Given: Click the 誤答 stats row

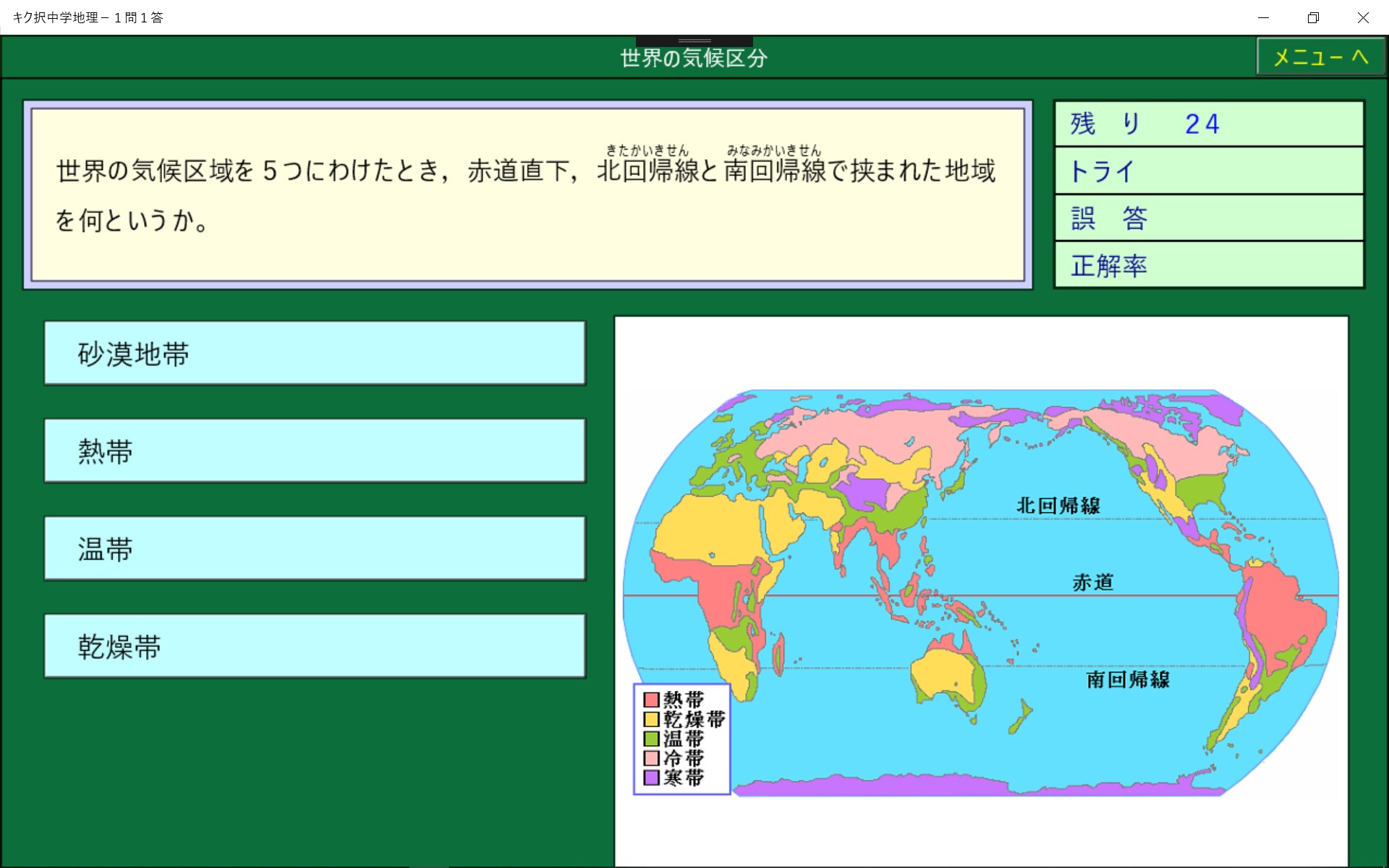Looking at the screenshot, I should [1208, 218].
